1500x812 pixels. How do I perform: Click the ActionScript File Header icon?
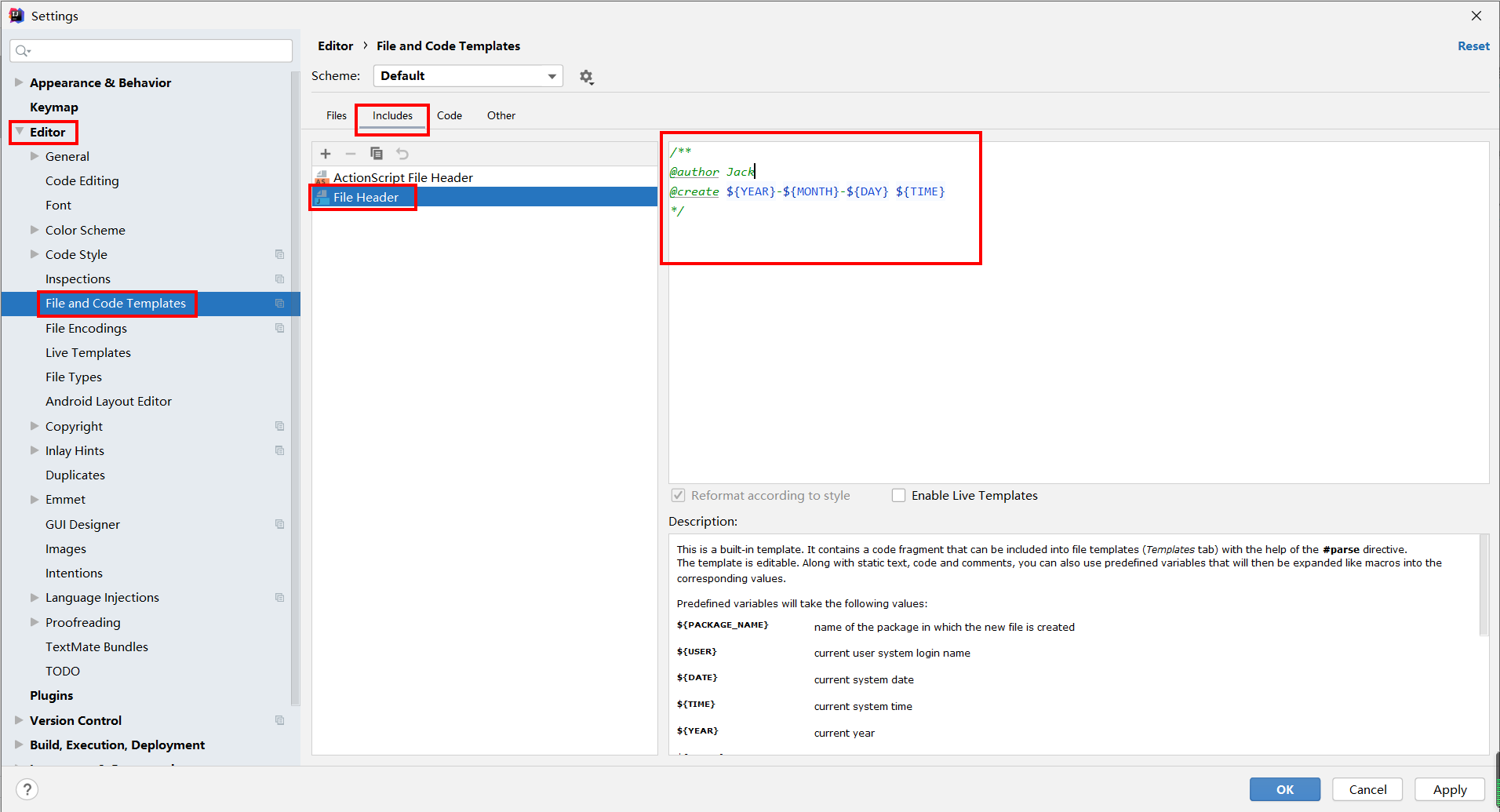(x=322, y=177)
